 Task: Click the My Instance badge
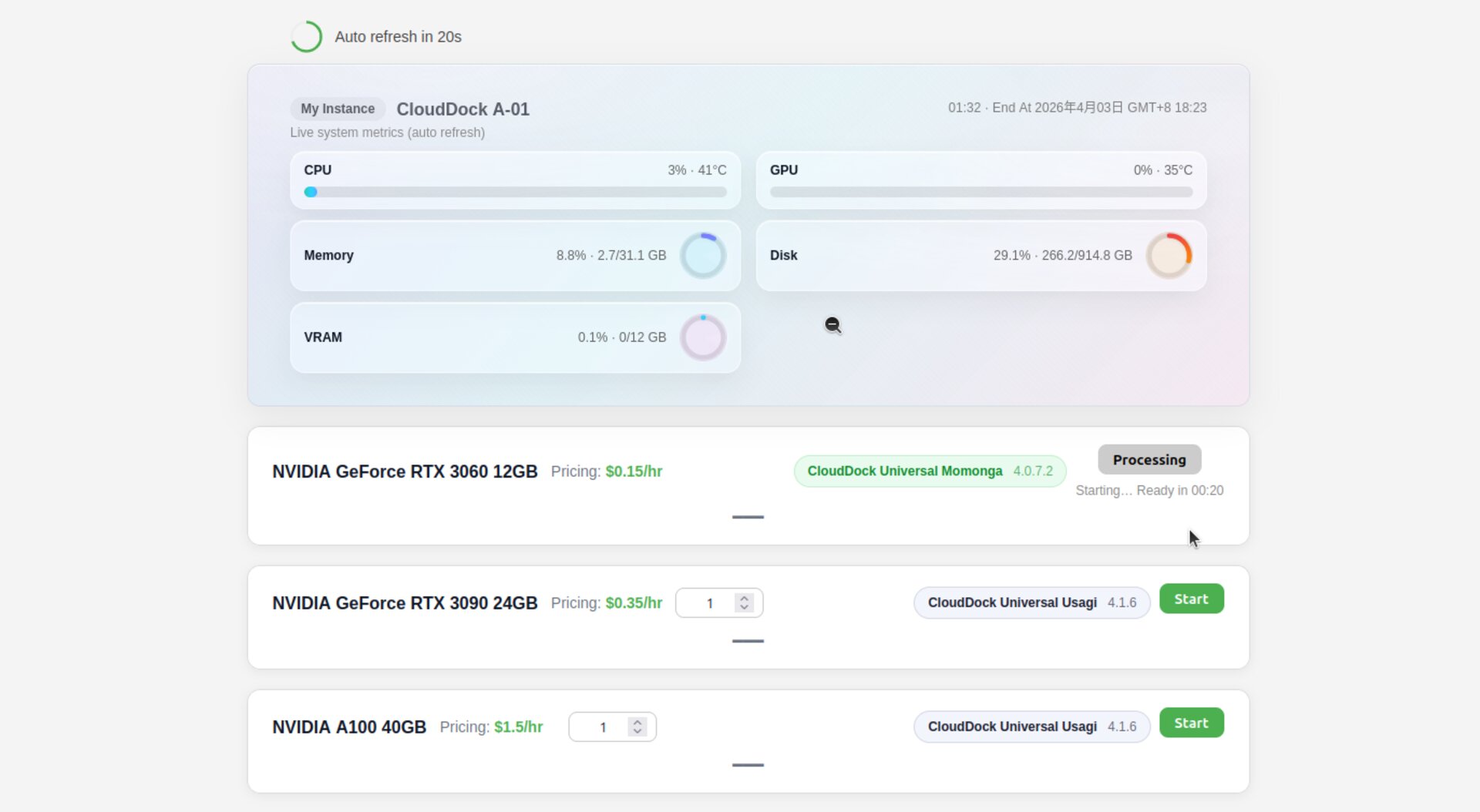click(x=338, y=109)
